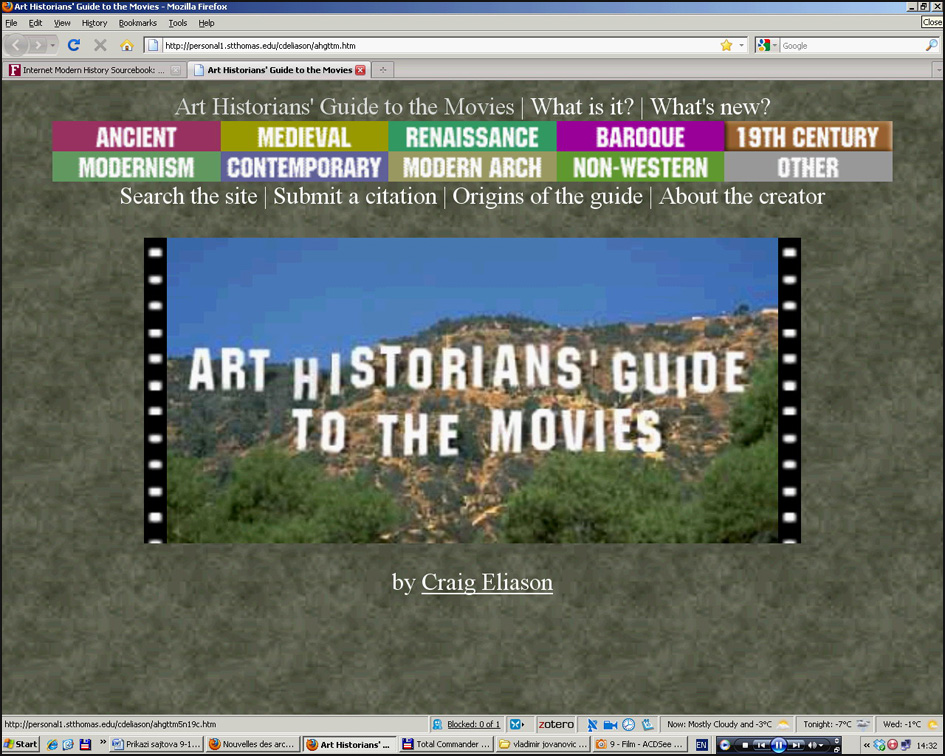Expand the address bar history dropdown arrow

[741, 45]
